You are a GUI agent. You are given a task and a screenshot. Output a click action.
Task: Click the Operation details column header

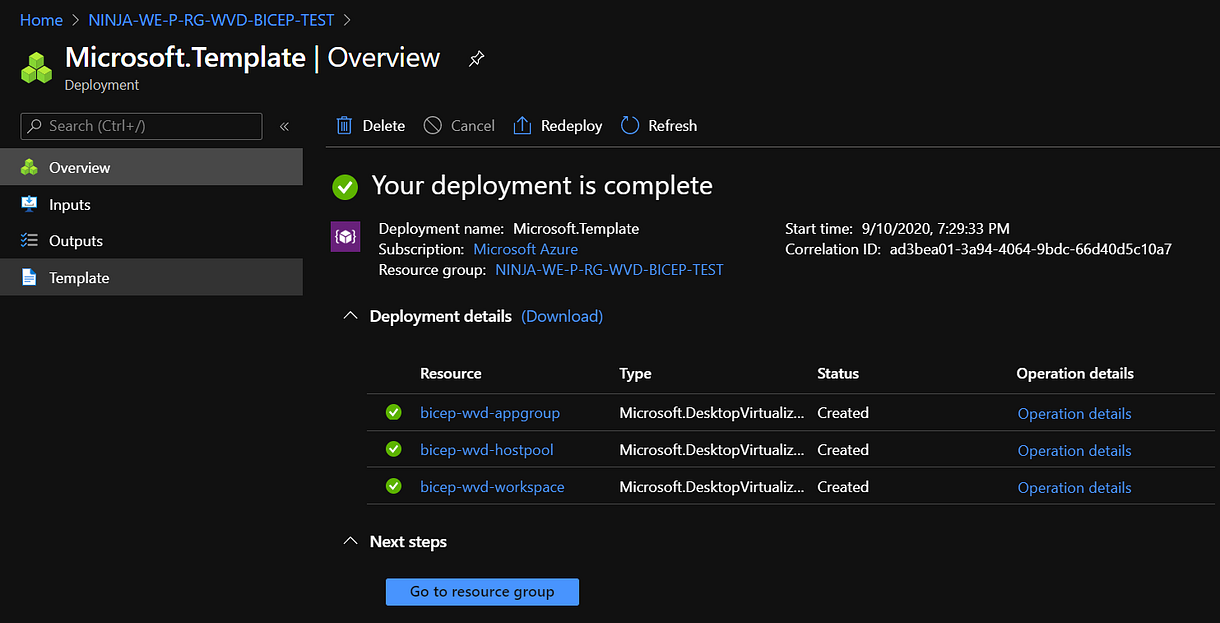coord(1075,373)
